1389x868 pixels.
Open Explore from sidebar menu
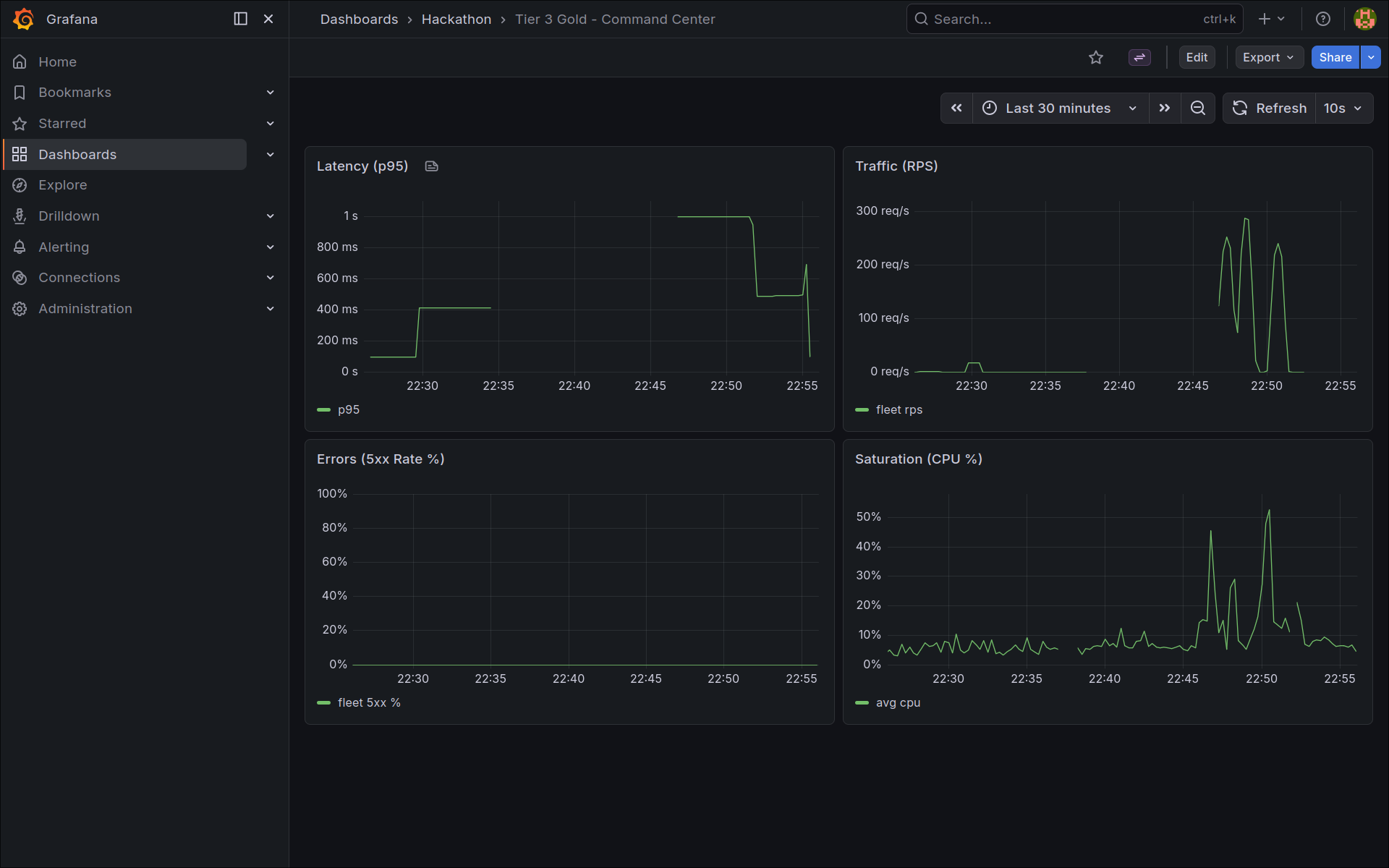coord(63,185)
